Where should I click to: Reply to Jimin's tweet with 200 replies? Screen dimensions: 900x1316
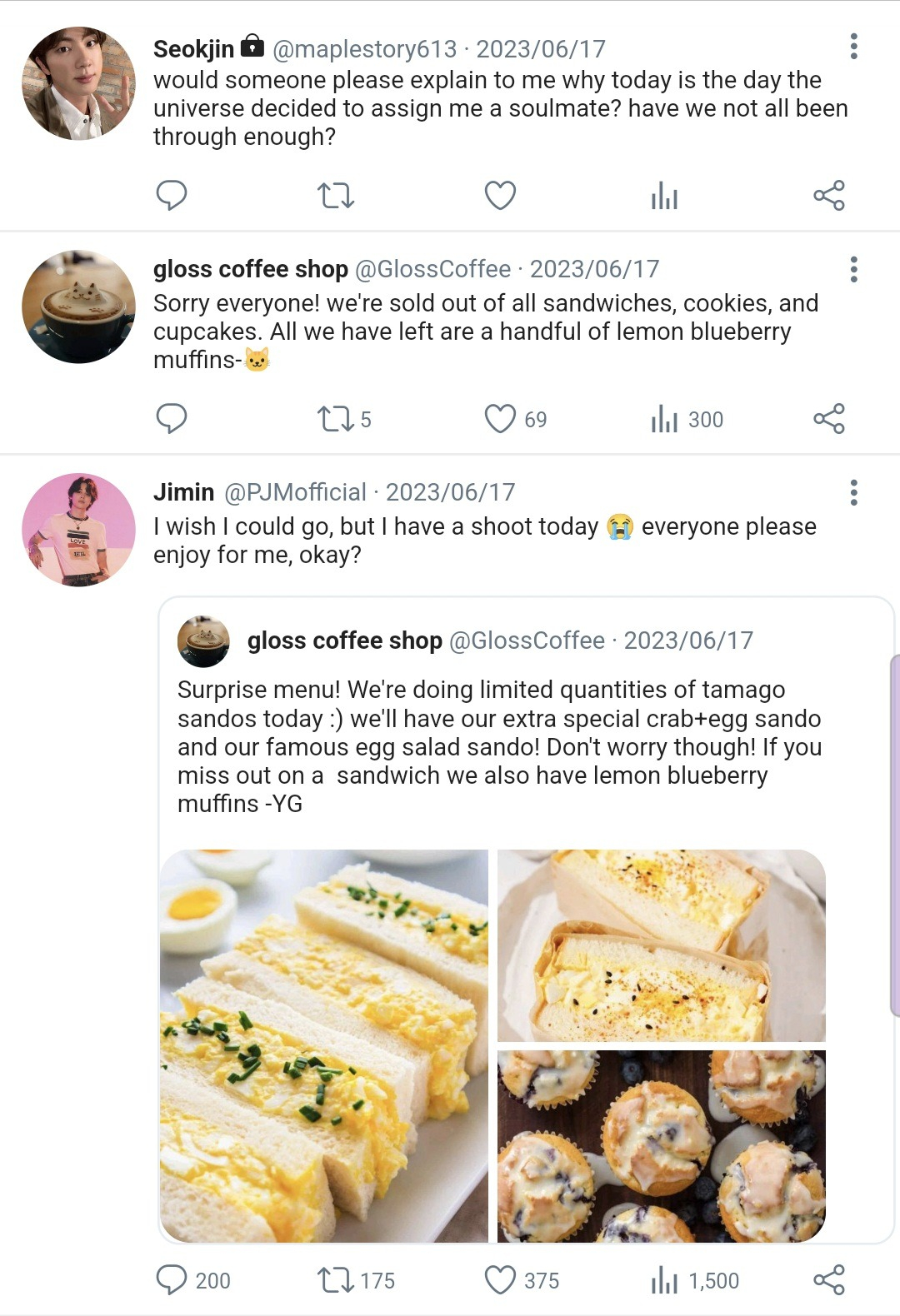pos(172,1280)
